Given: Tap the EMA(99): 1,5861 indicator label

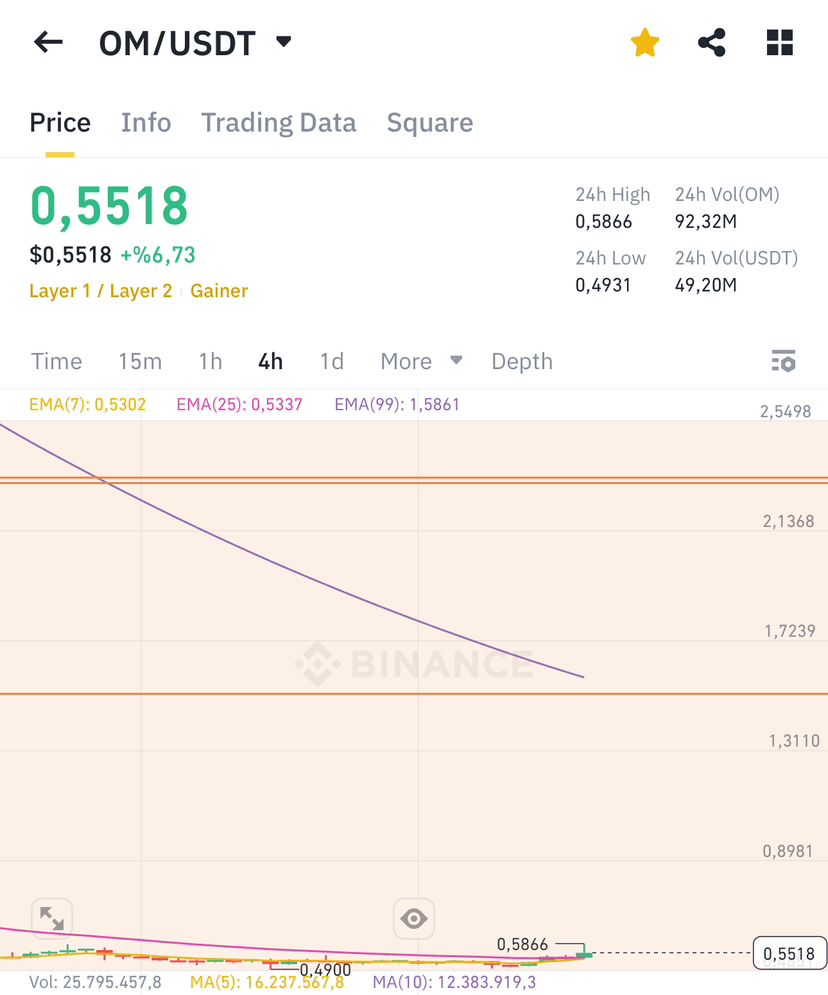Looking at the screenshot, I should (x=397, y=404).
